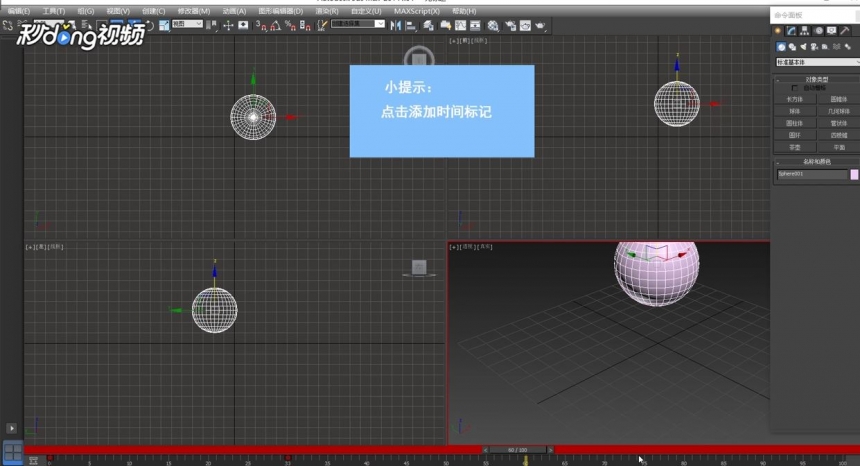Screen dimensions: 860x466
Task: Click the 球体 sphere button
Action: point(795,111)
